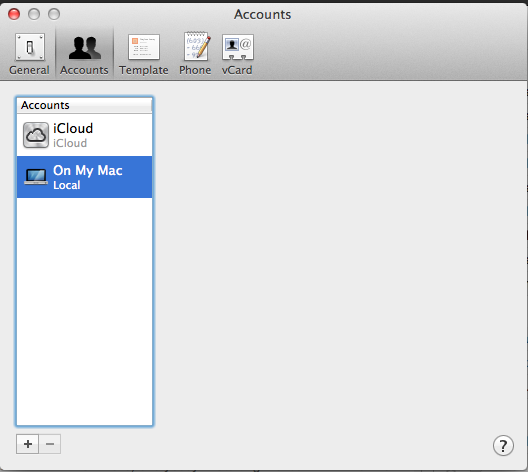Click the zoom window button
Image resolution: width=528 pixels, height=472 pixels.
coord(54,14)
